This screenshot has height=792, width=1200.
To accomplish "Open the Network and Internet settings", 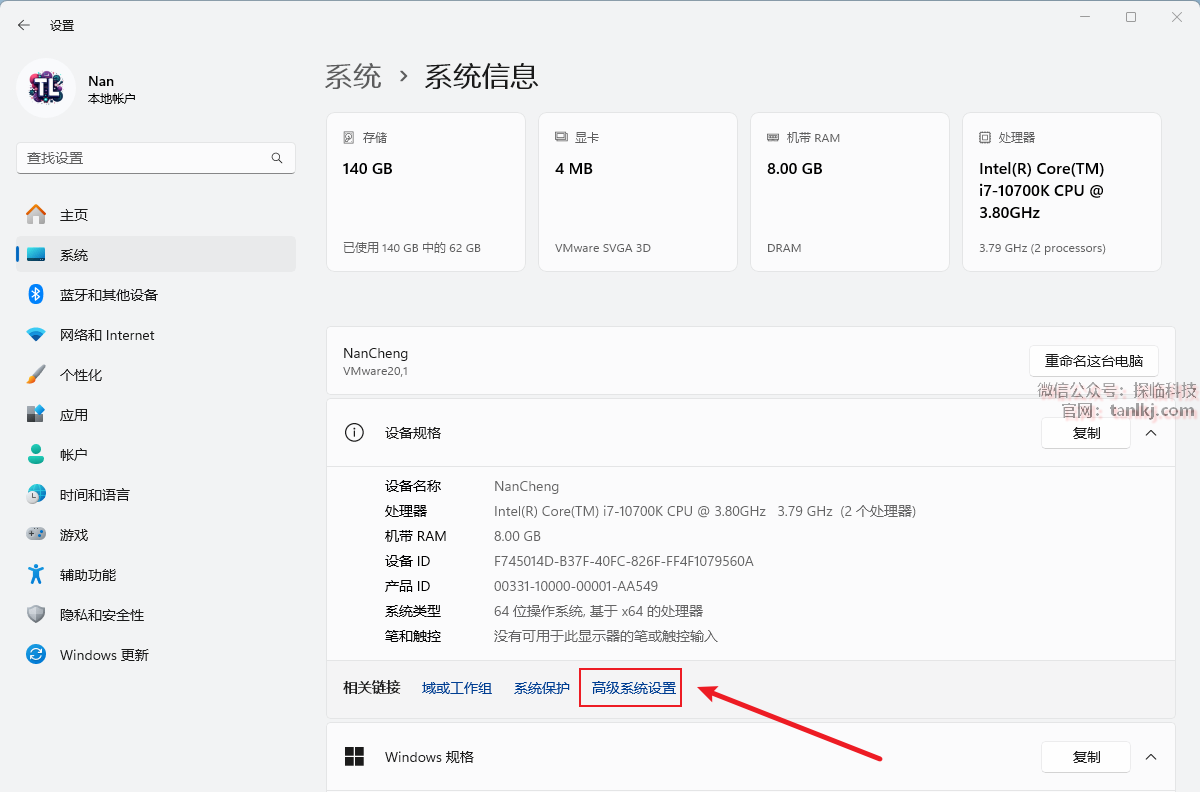I will tap(106, 335).
